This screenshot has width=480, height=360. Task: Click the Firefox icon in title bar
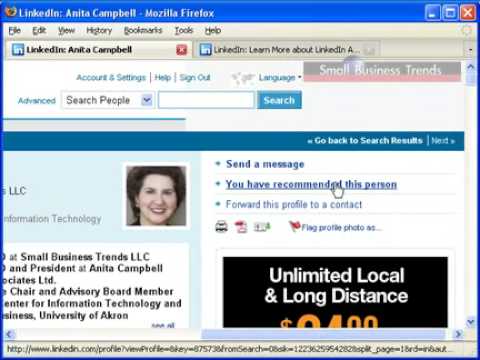(11, 12)
